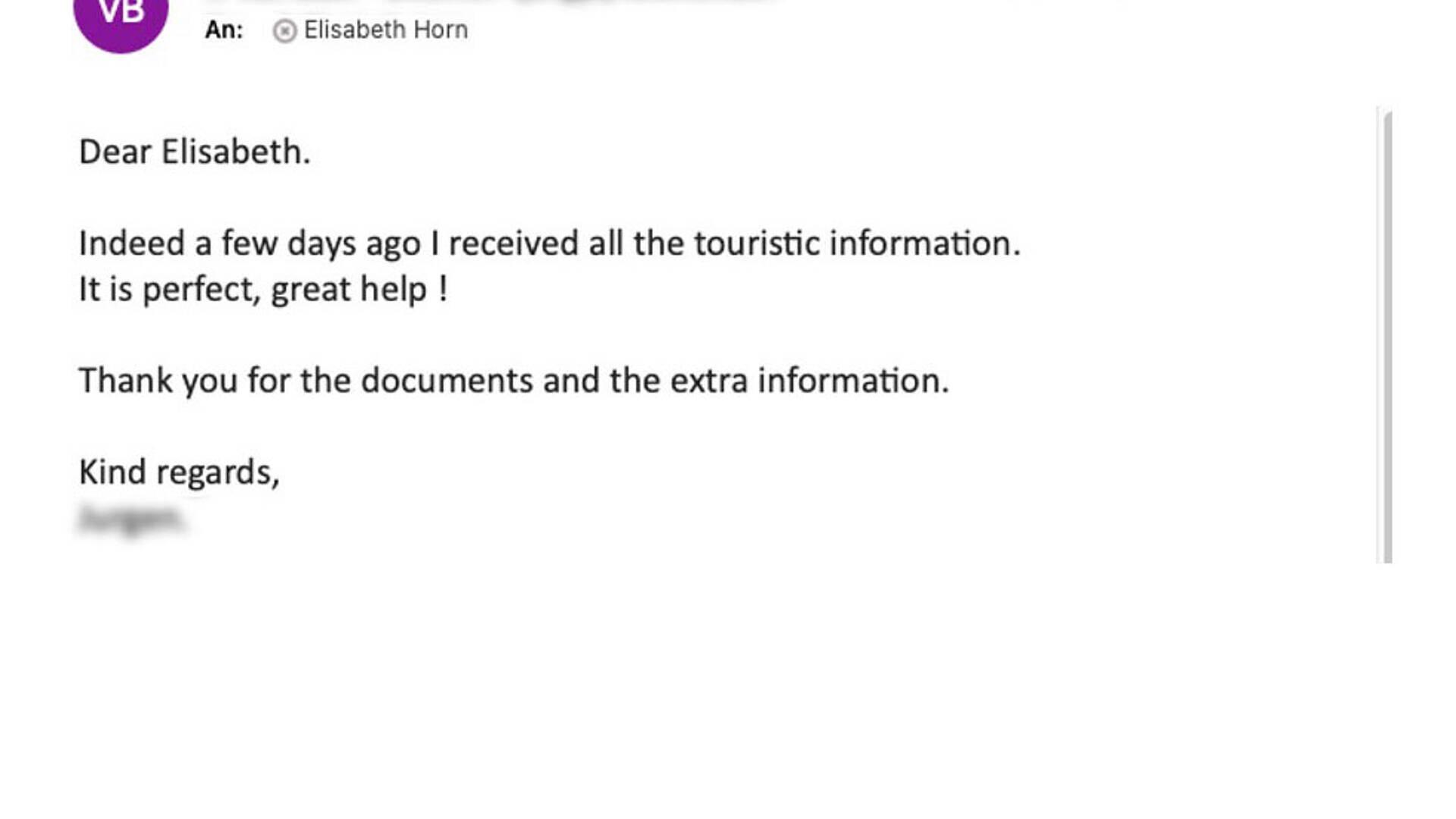Click the blurred signature name below regards
This screenshot has height=819, width=1456.
point(131,520)
